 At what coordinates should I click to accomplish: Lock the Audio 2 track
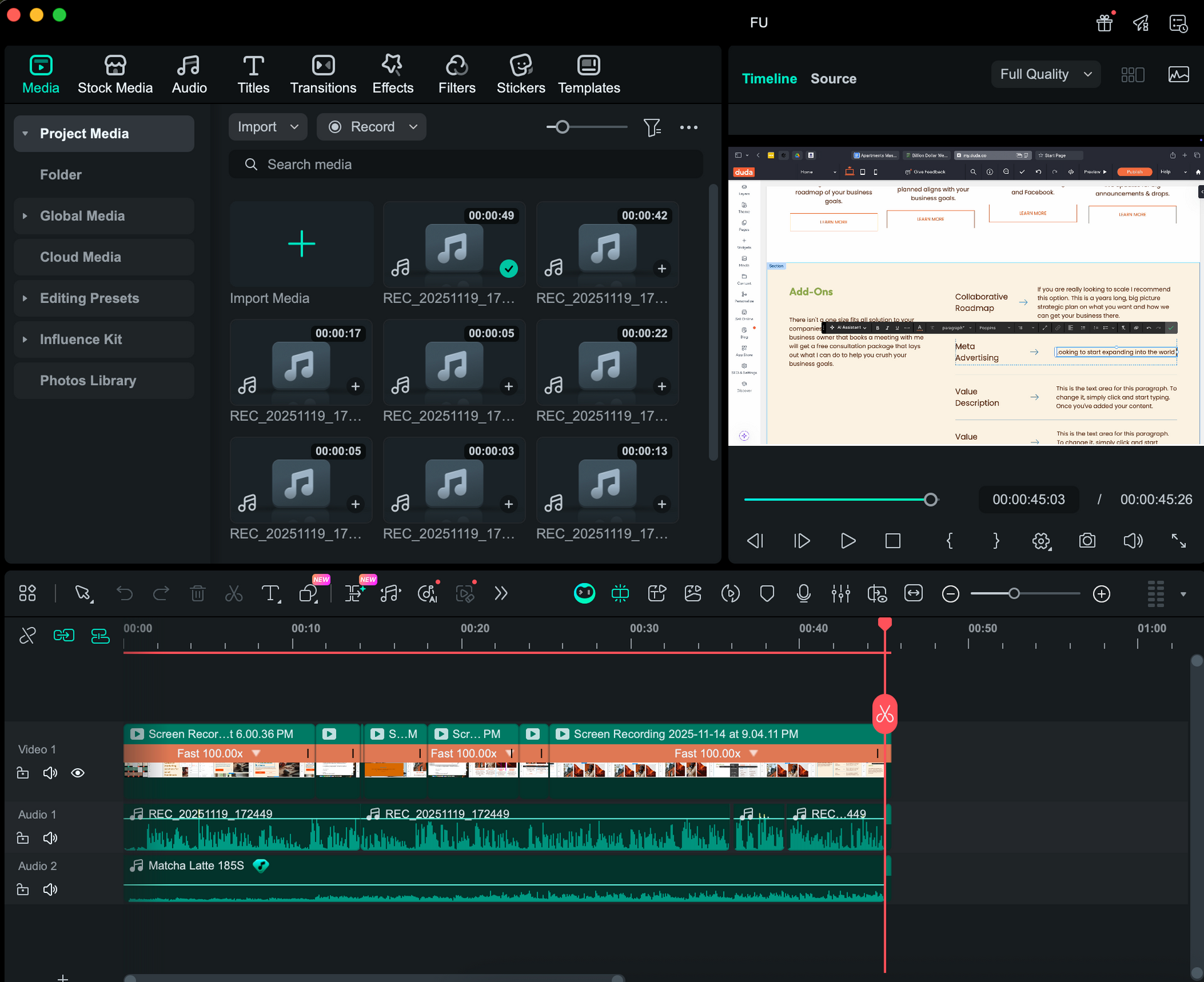(x=23, y=889)
